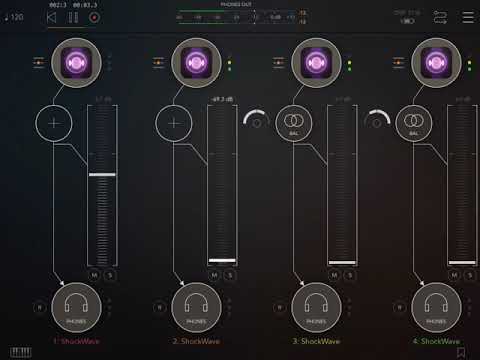Open ShockWave source node on channel 3

316,63
